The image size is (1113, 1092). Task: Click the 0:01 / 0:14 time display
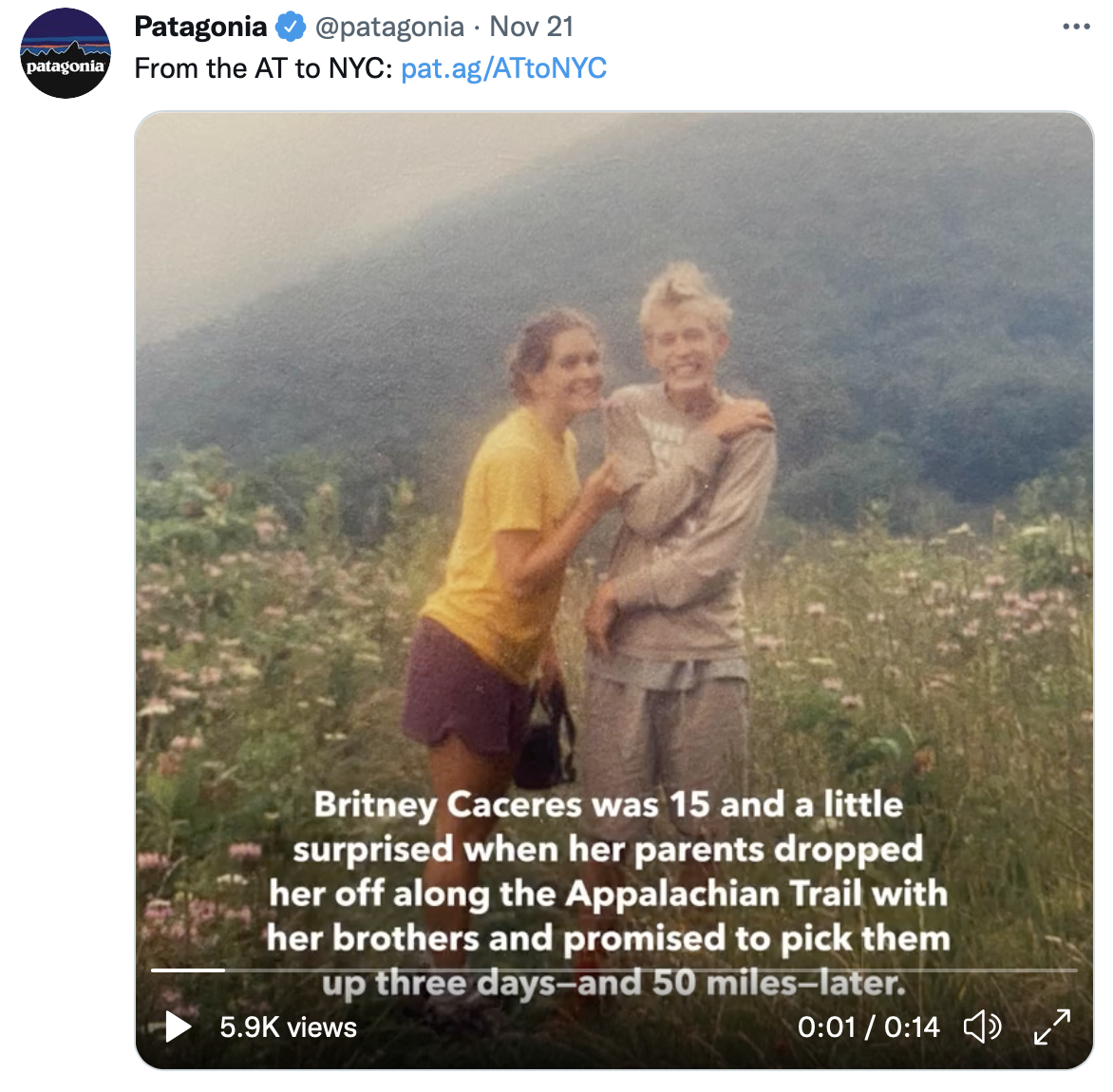pyautogui.click(x=868, y=1027)
